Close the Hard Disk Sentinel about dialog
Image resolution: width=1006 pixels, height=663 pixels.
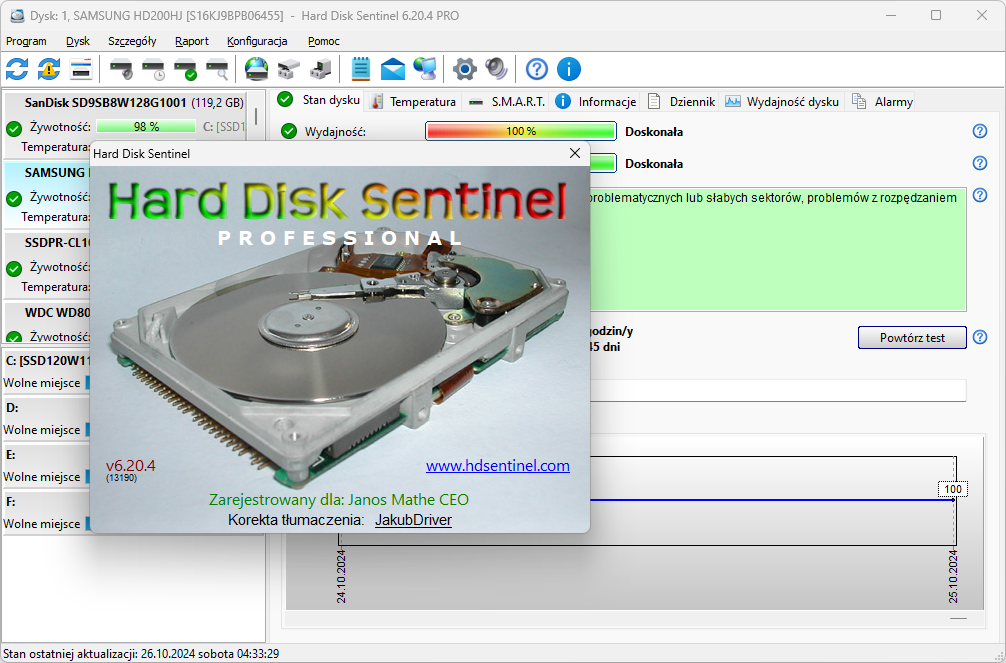click(575, 153)
